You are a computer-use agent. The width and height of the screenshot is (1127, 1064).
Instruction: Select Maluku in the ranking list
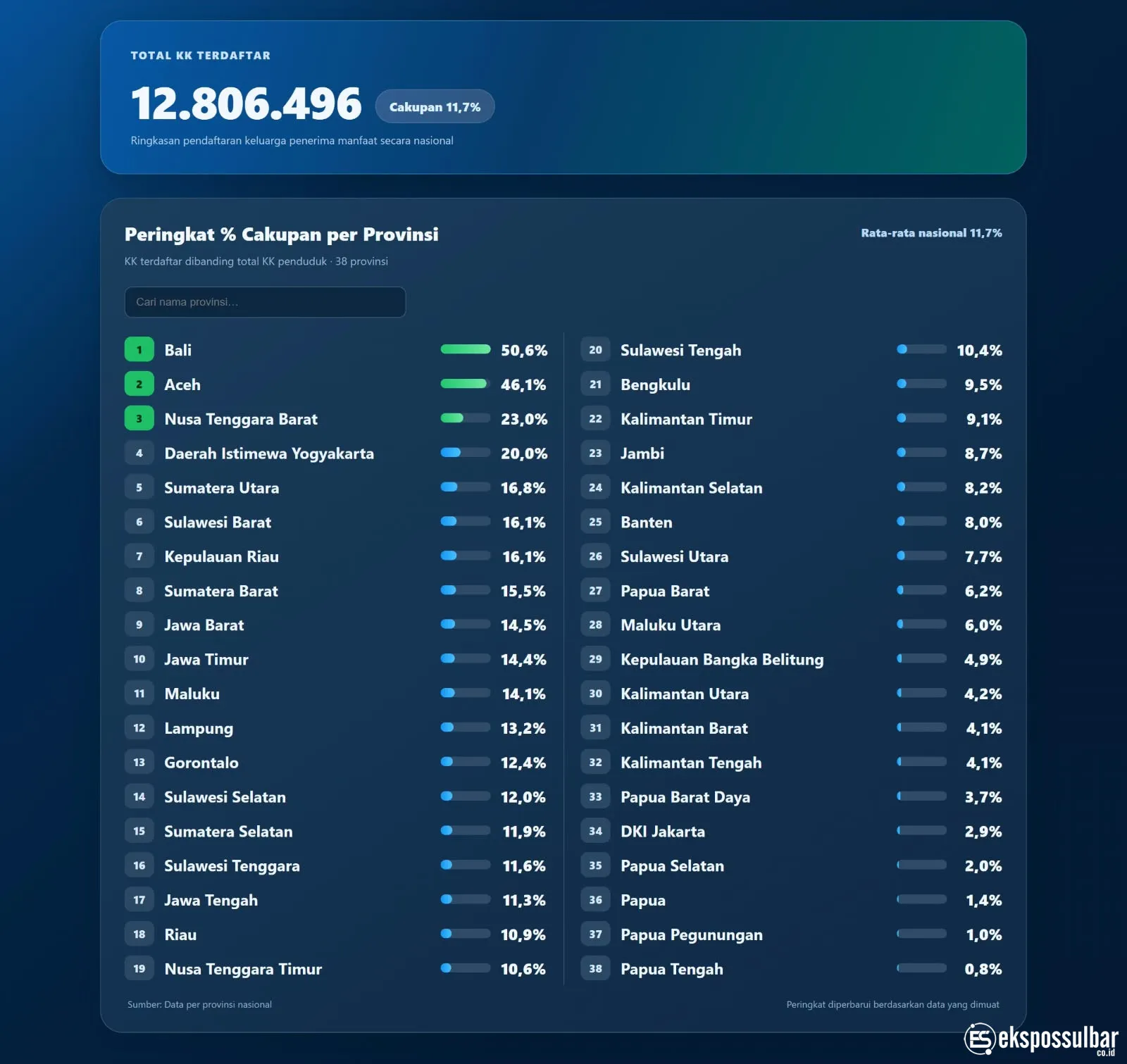click(192, 694)
